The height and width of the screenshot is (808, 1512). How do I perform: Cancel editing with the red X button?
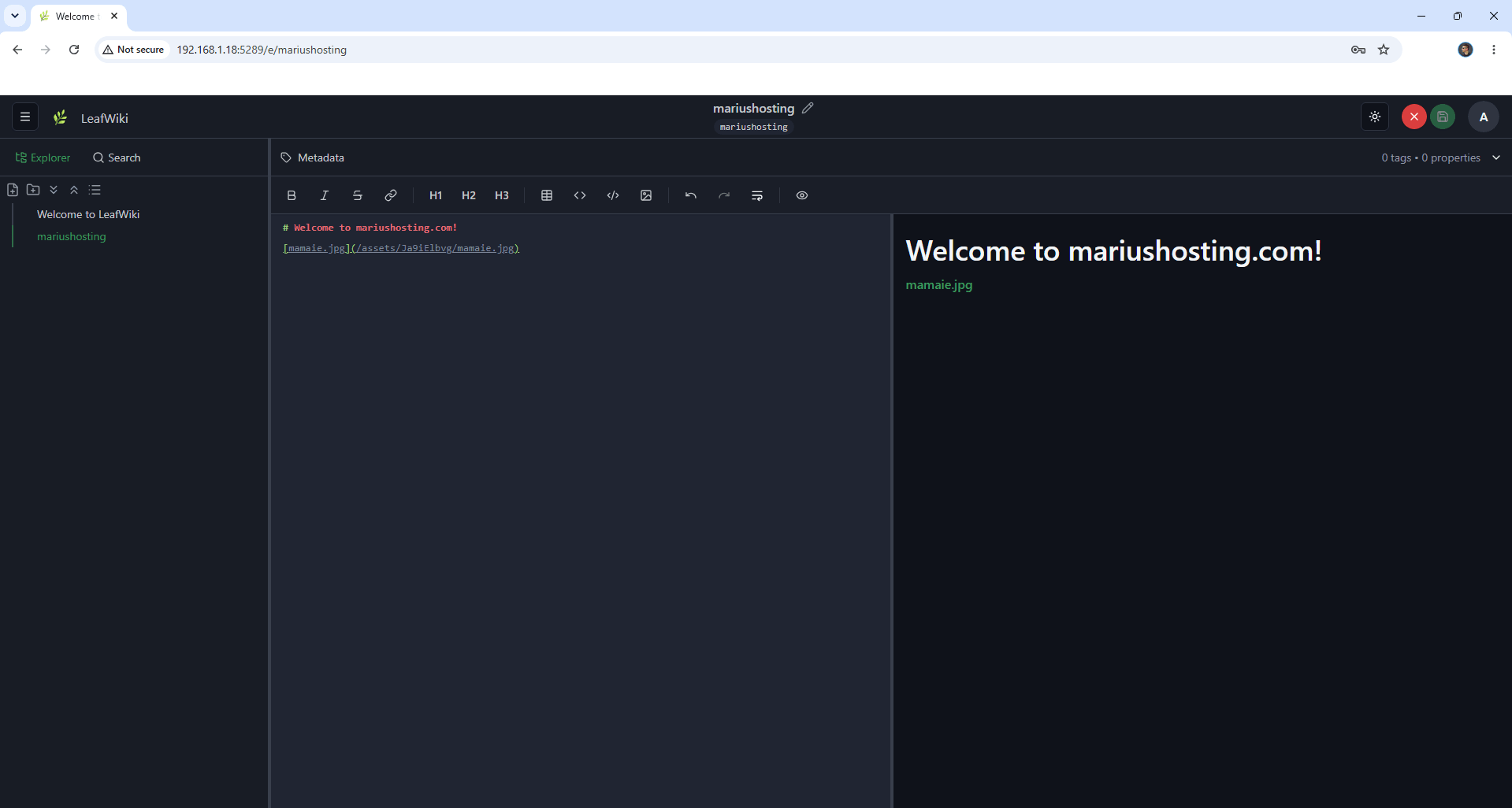pos(1414,117)
